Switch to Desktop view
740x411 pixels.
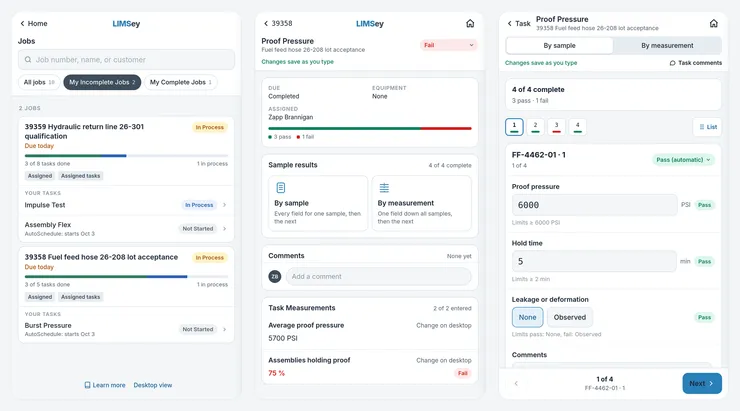153,385
